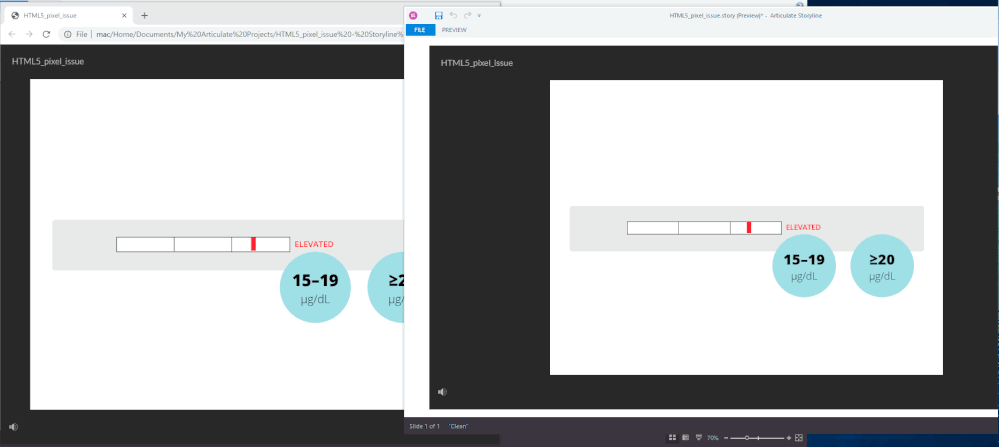Screen dimensions: 999x447
Task: Redo action in Storyline toolbar
Action: 467,15
